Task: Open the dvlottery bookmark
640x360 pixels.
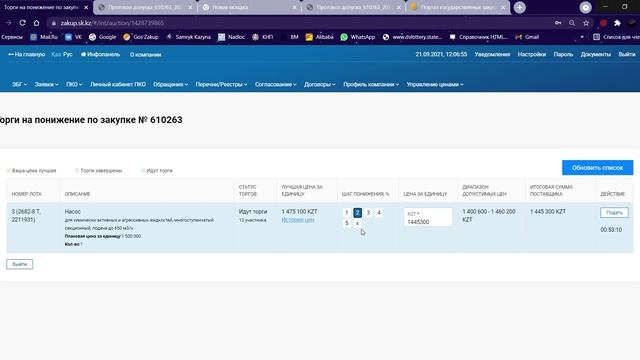Action: click(x=412, y=37)
